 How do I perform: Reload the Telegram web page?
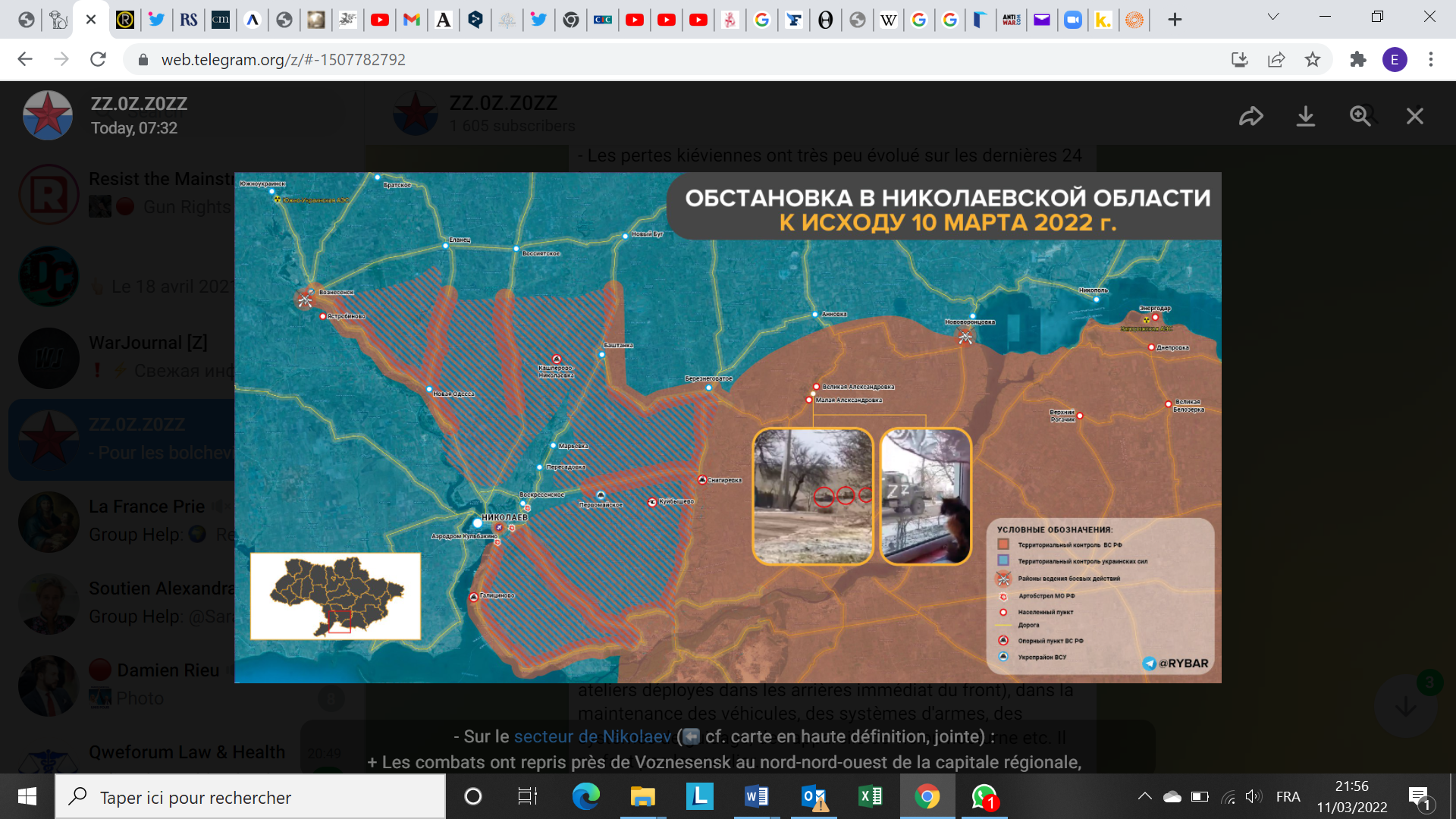98,59
